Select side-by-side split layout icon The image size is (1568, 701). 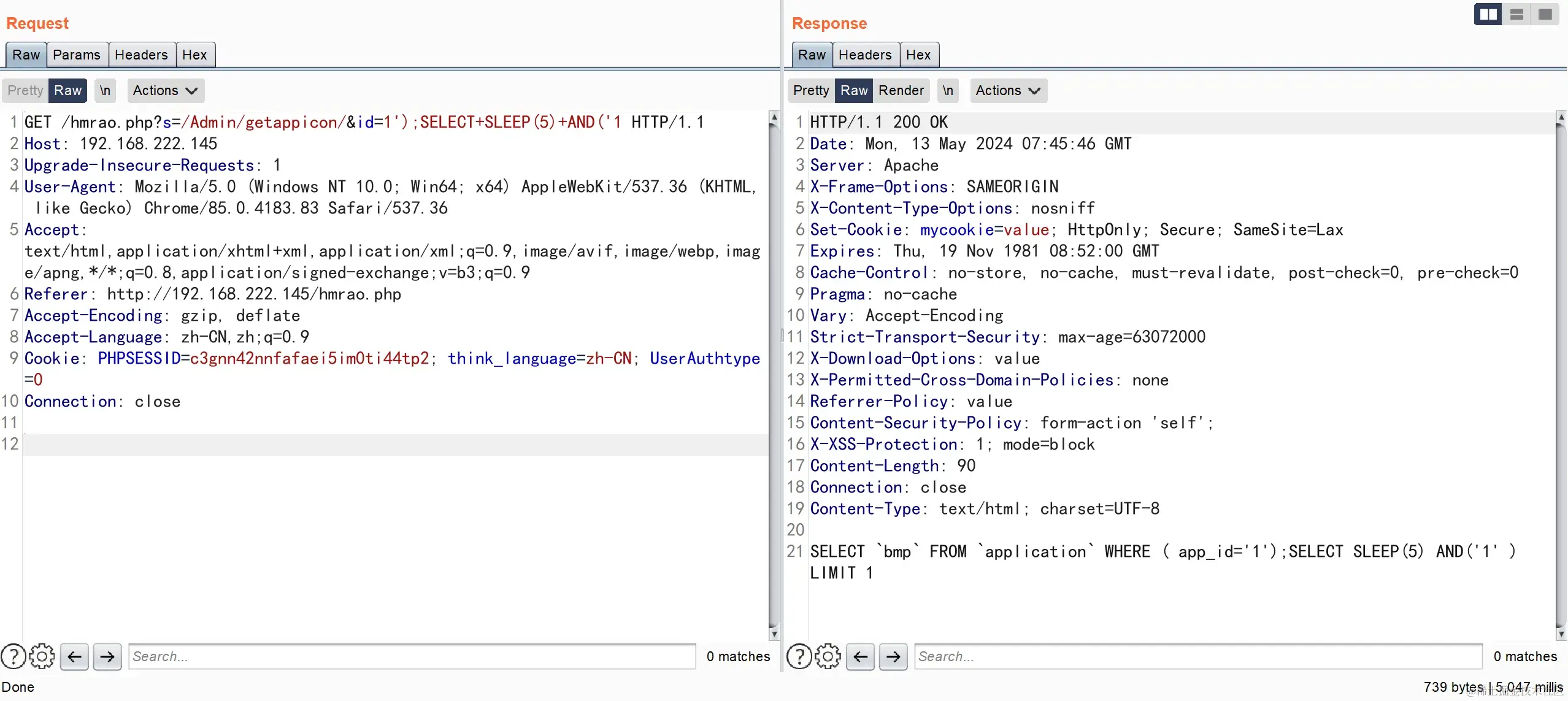1488,14
